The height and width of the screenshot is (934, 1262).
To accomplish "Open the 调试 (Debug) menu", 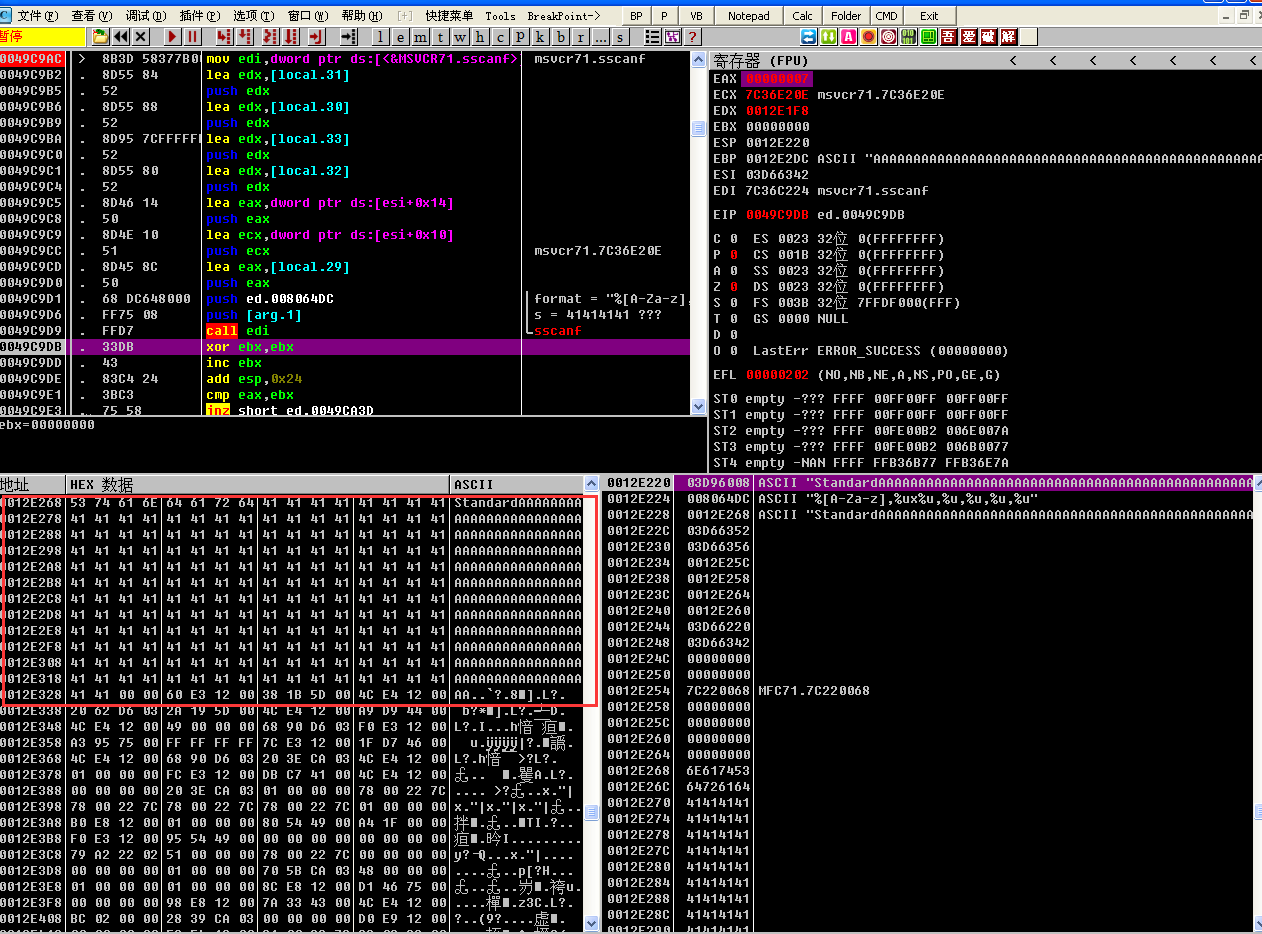I will coord(146,16).
